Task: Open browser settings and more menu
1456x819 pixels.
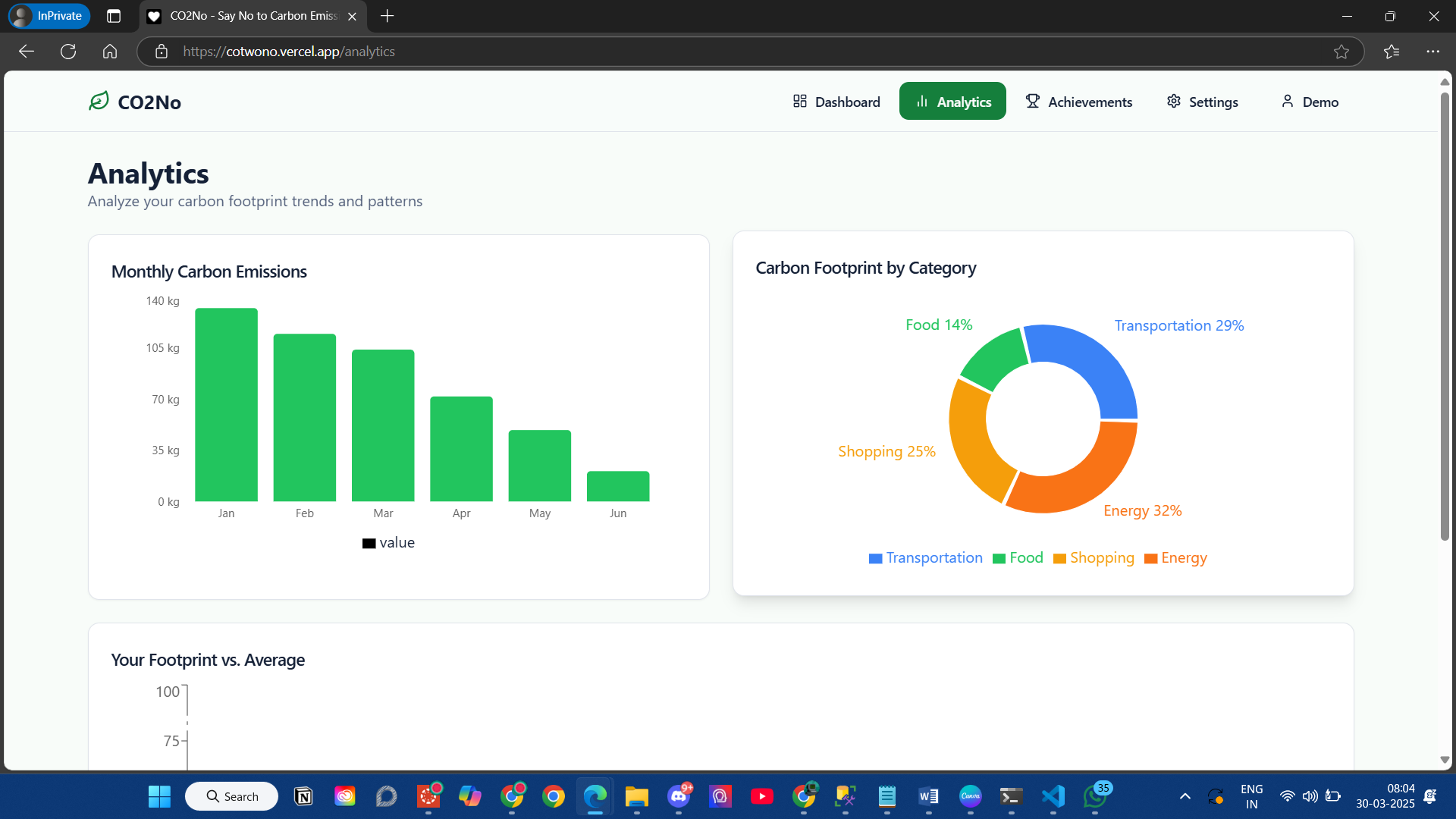Action: point(1432,52)
